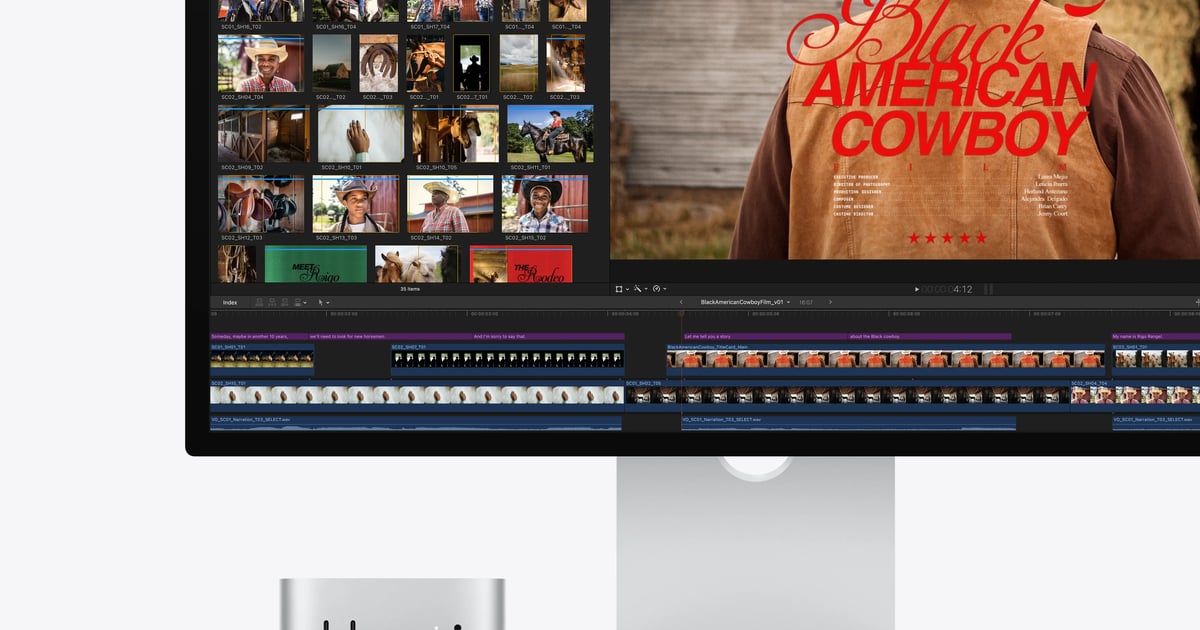Select the red The Rodeo title thumbnail
Screen dimensions: 1200x630
(x=521, y=264)
